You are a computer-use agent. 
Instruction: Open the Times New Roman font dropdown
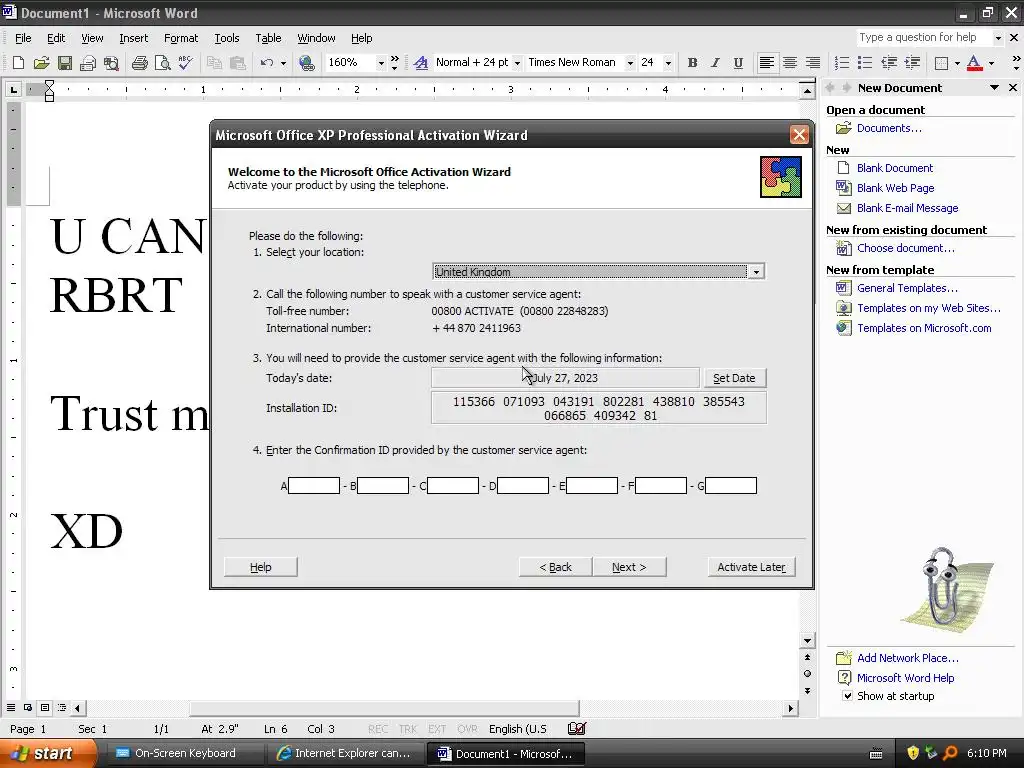[x=630, y=63]
